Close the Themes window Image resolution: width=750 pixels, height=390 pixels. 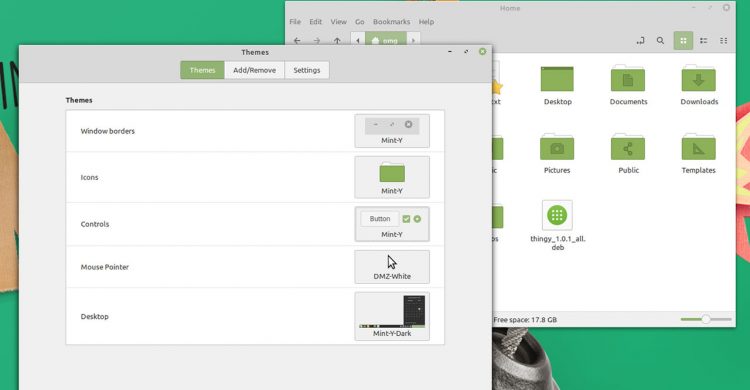[x=482, y=51]
